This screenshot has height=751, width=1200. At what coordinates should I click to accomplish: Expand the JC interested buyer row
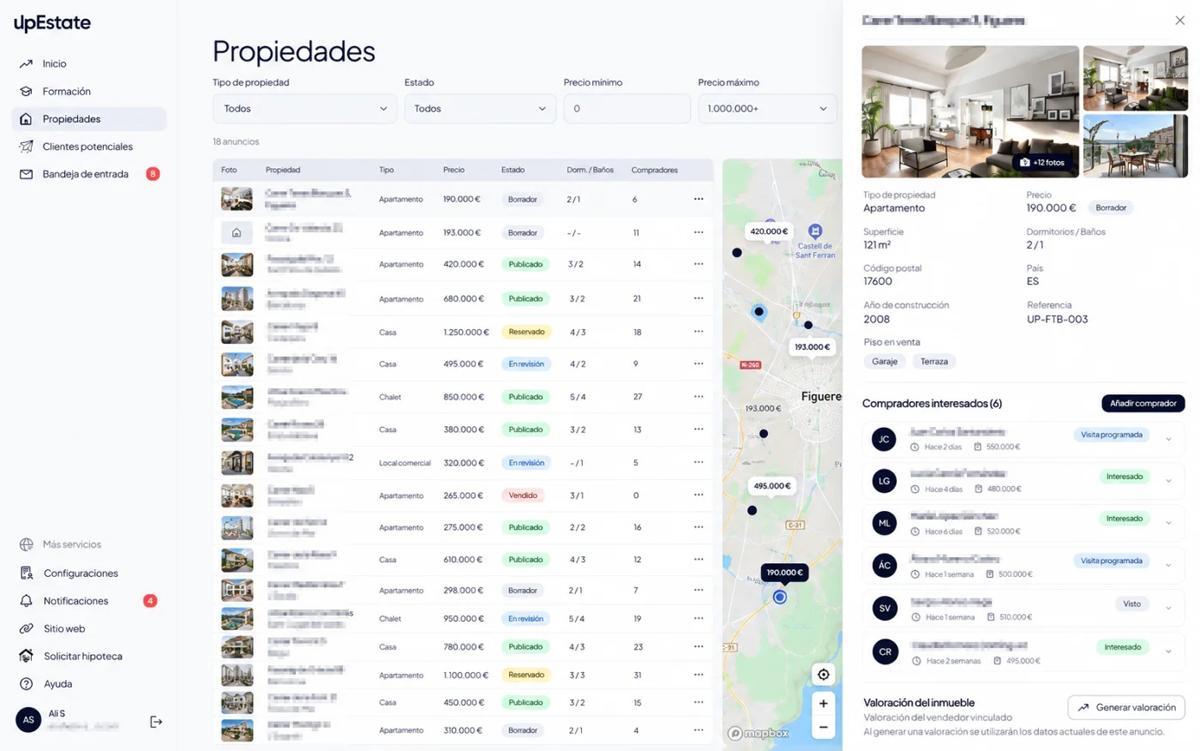1024,440
